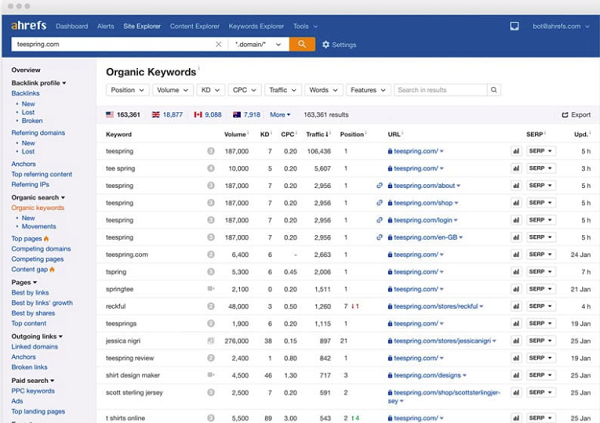
Task: Click the Search in results magnifier icon
Action: tap(494, 90)
